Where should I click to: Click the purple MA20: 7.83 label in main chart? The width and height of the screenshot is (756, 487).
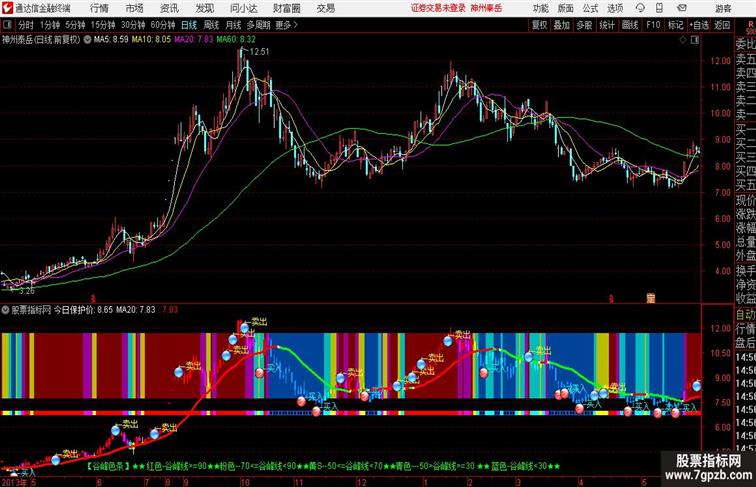tap(193, 40)
